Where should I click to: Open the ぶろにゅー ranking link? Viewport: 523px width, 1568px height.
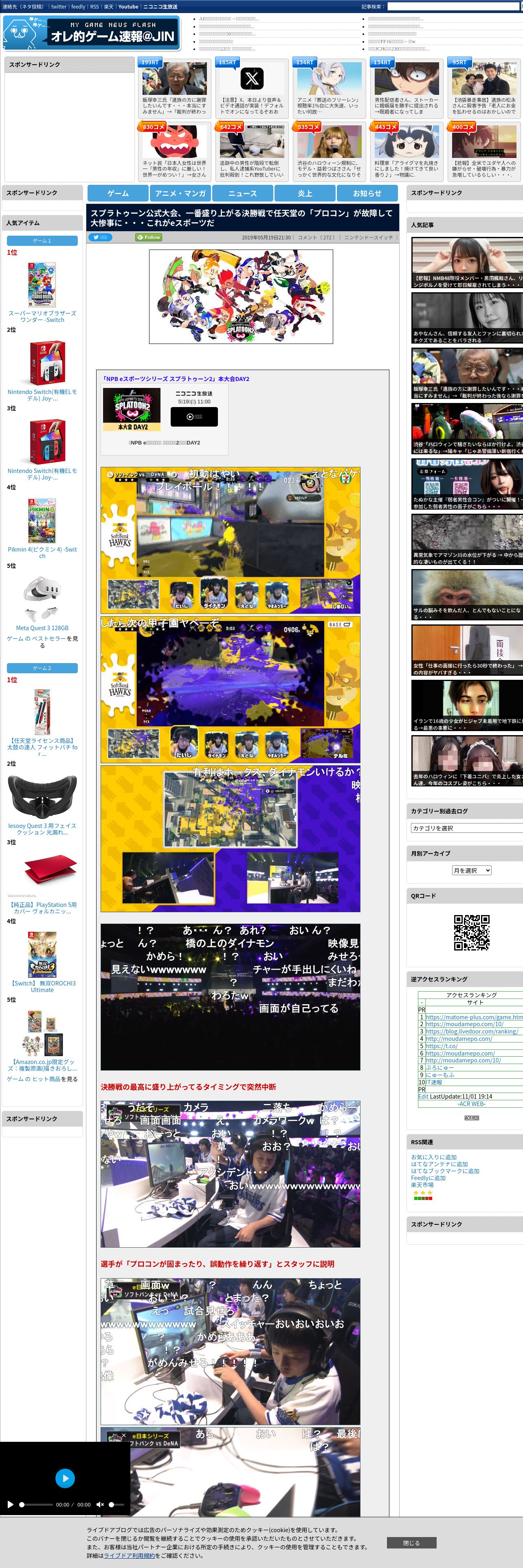pos(439,1067)
